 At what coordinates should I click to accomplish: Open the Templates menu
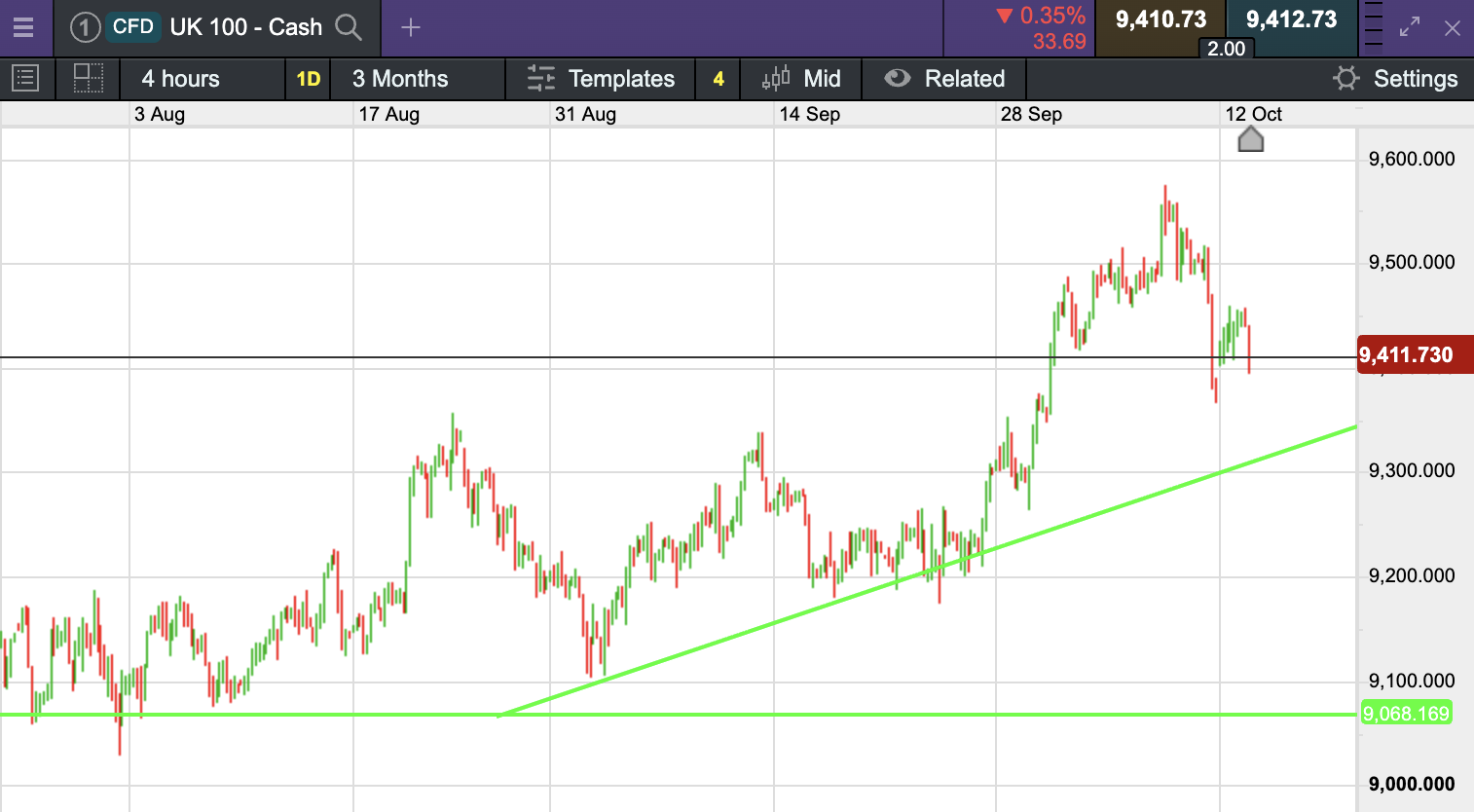coord(601,79)
